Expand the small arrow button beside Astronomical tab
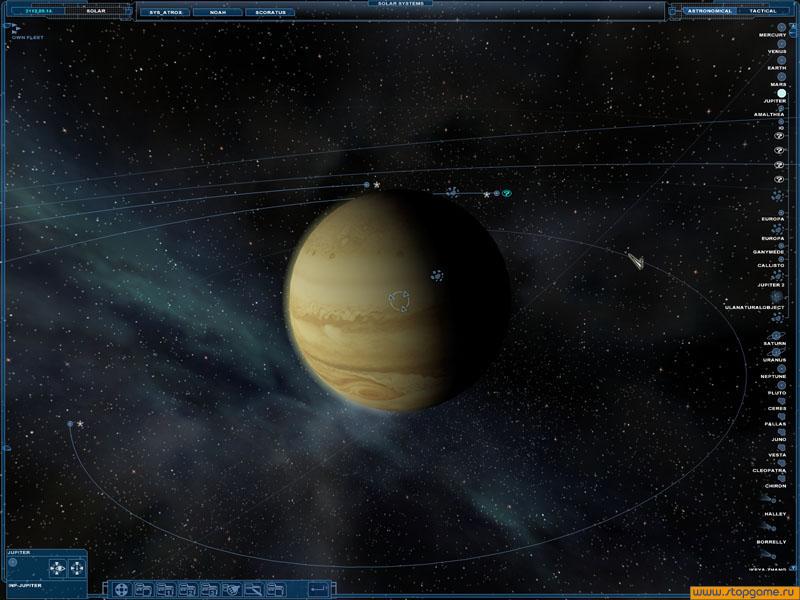The height and width of the screenshot is (600, 800). (x=672, y=11)
